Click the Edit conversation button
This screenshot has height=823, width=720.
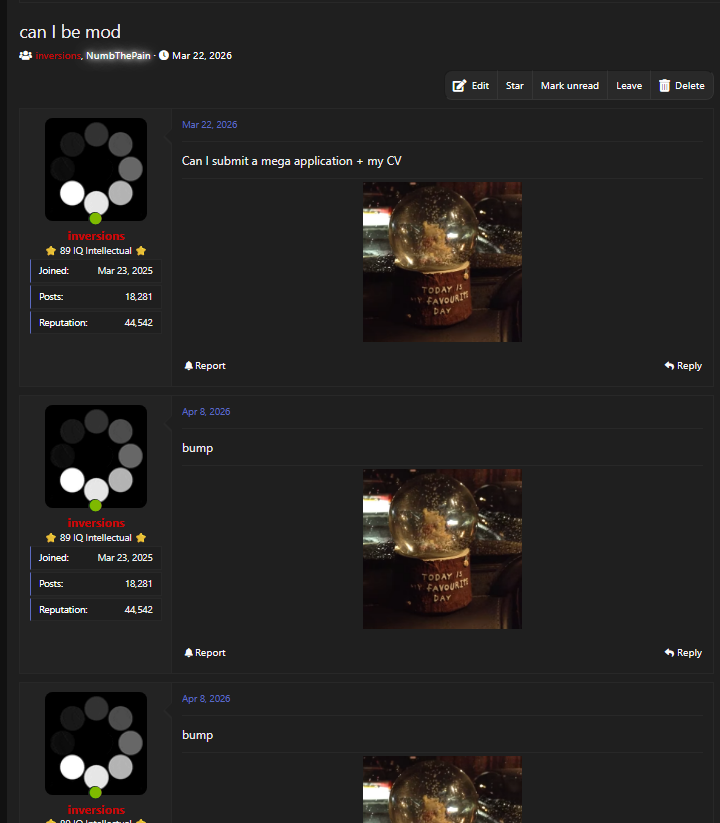pyautogui.click(x=471, y=86)
